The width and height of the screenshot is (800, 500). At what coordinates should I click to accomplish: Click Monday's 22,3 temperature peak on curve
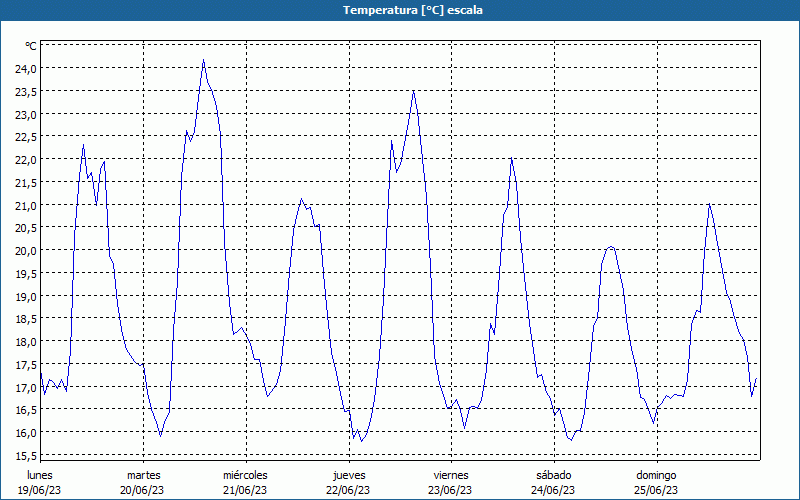tap(83, 145)
